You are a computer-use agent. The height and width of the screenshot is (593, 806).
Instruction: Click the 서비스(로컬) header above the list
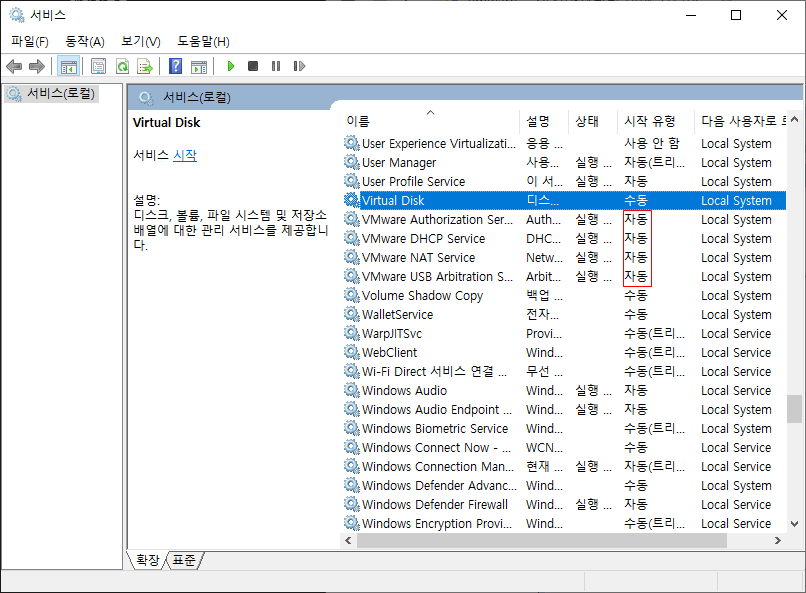(x=197, y=97)
